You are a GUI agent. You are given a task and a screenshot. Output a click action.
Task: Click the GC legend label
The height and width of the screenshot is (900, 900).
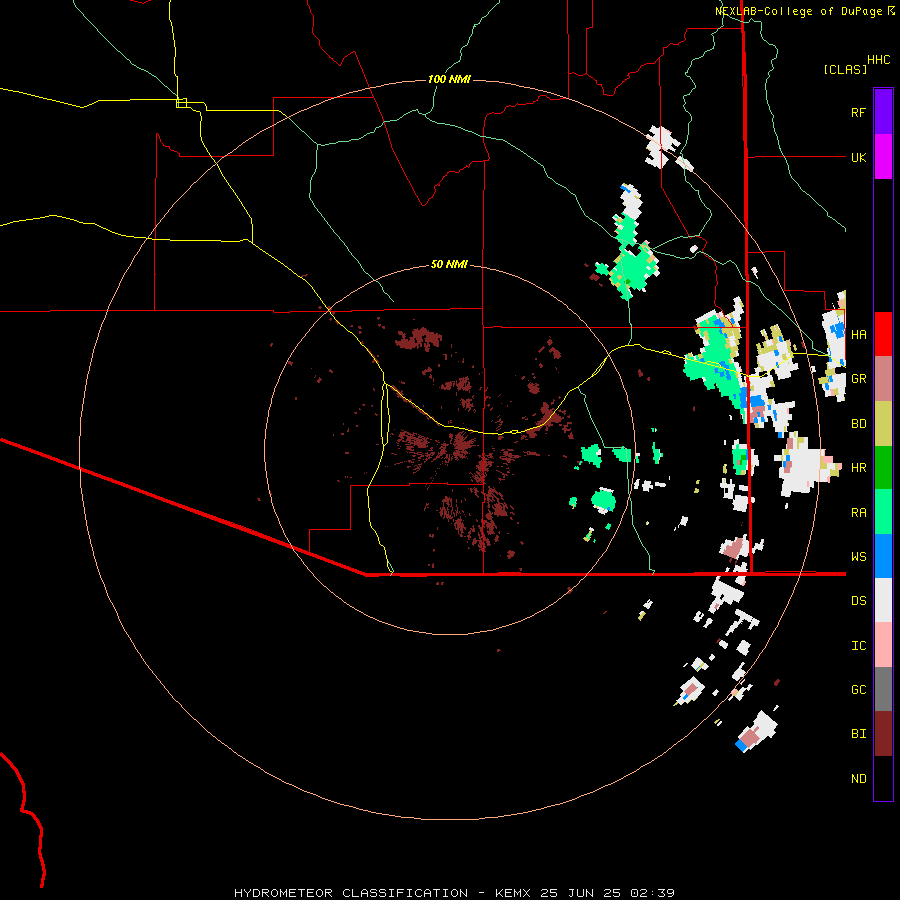click(858, 689)
